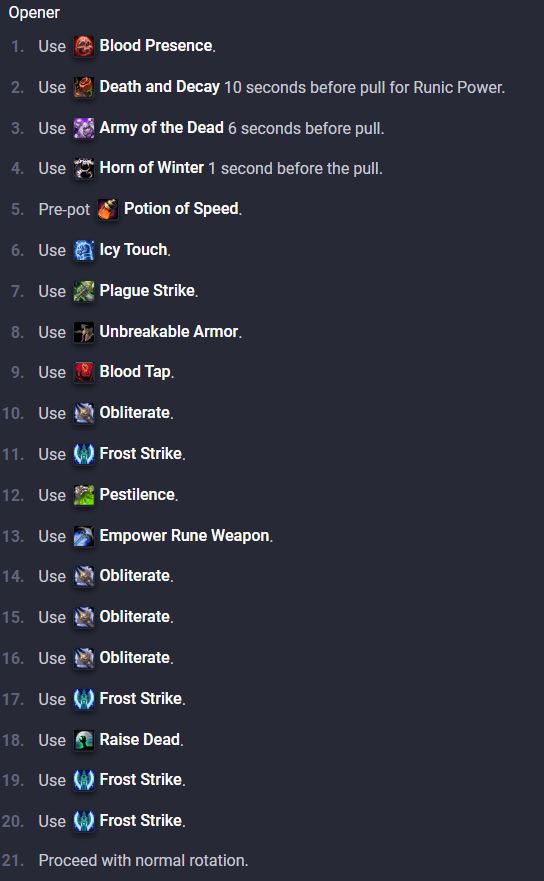Viewport: 544px width, 881px height.
Task: Click the Plague Strike spell icon
Action: pos(84,291)
